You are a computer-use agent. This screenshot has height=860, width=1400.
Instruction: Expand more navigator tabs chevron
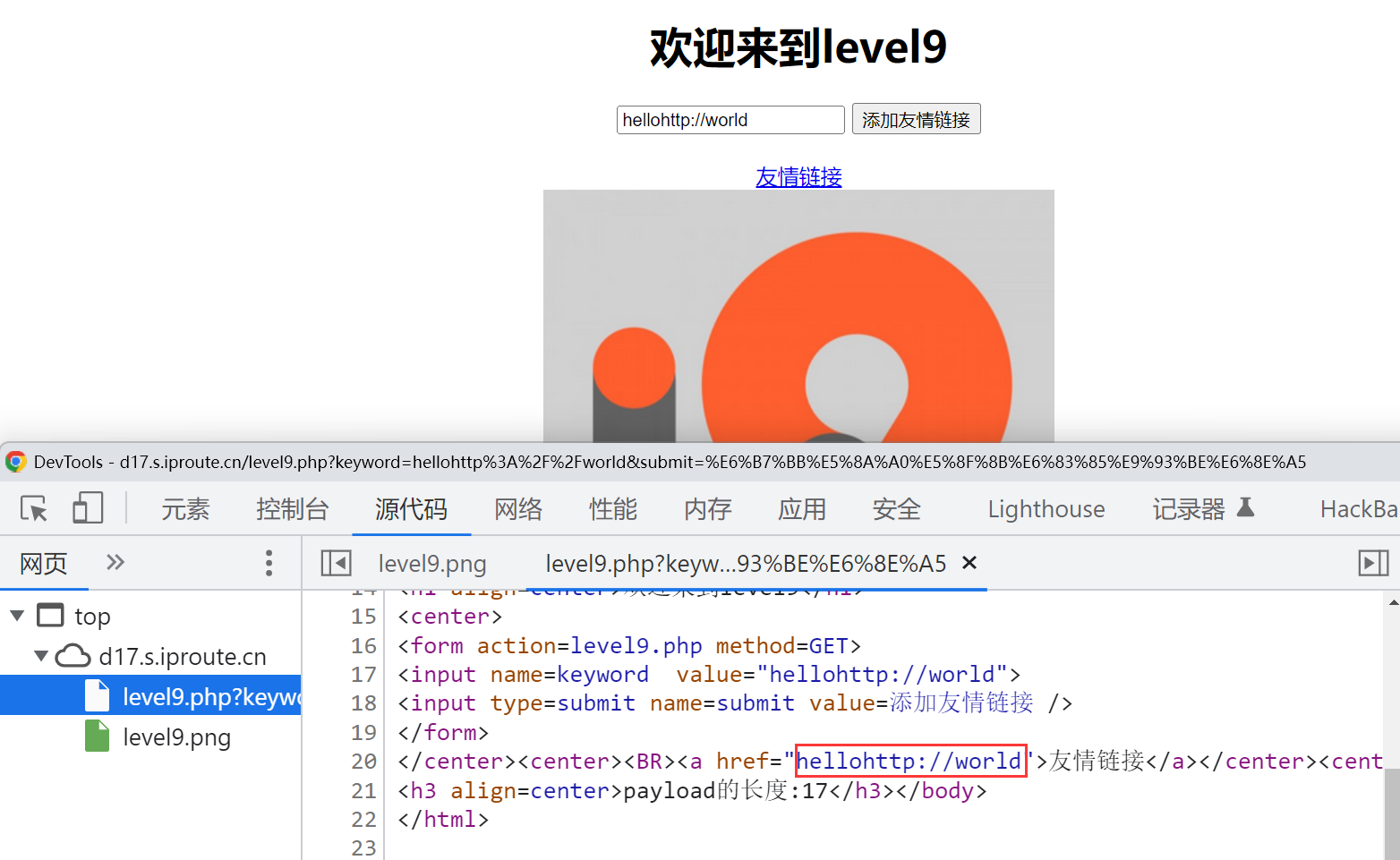(115, 563)
